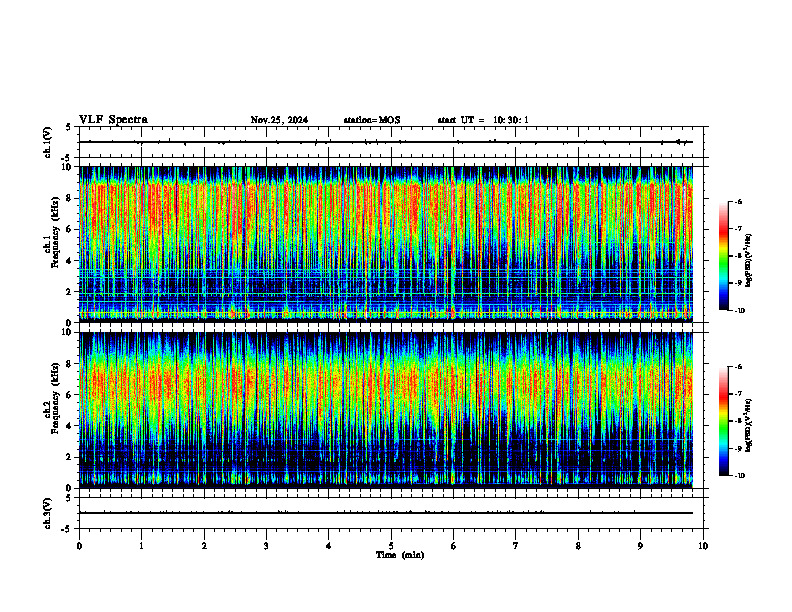Click the "VLF Spectra" plot title

113,120
